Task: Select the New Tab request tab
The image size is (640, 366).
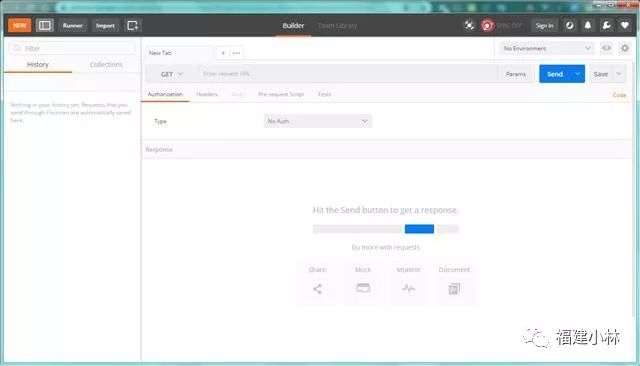Action: point(179,53)
